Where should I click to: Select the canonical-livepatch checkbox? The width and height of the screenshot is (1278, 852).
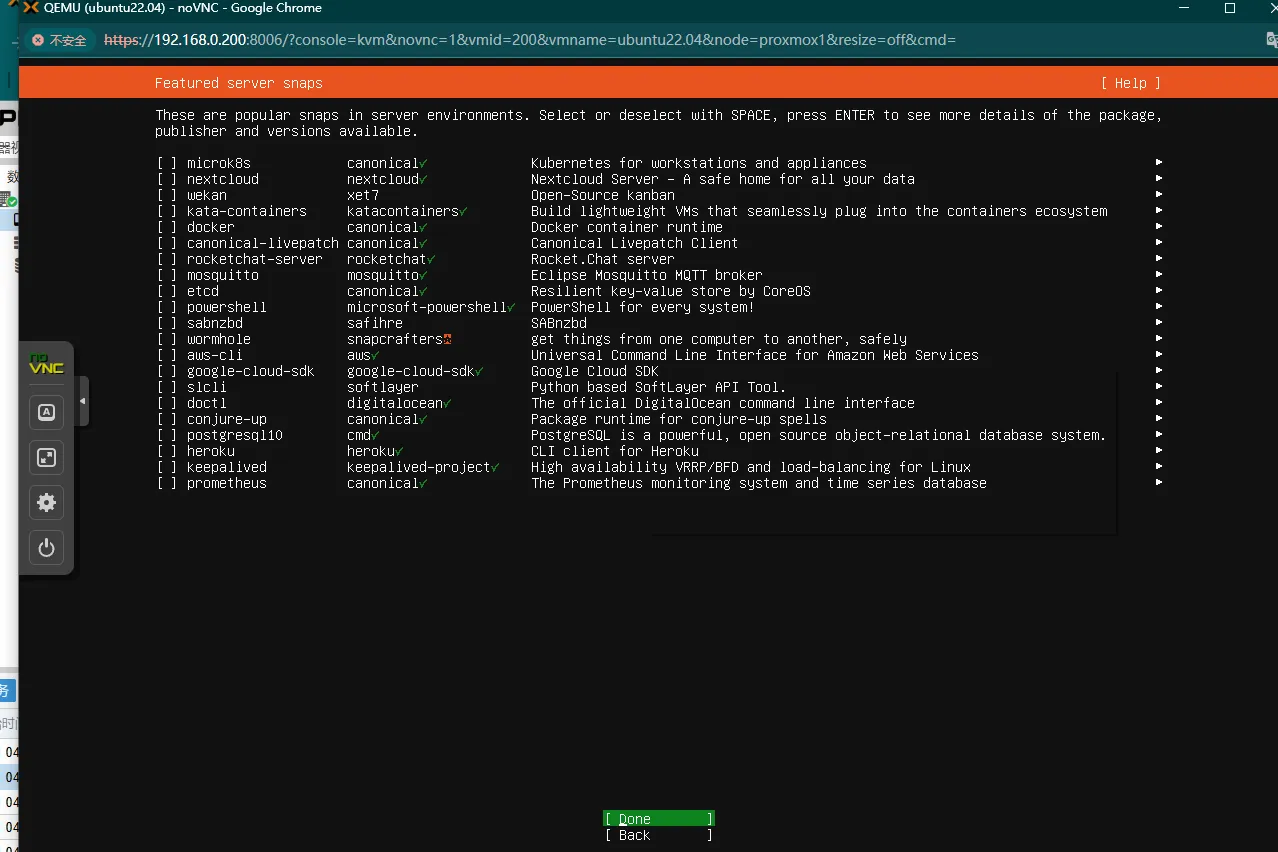(167, 243)
